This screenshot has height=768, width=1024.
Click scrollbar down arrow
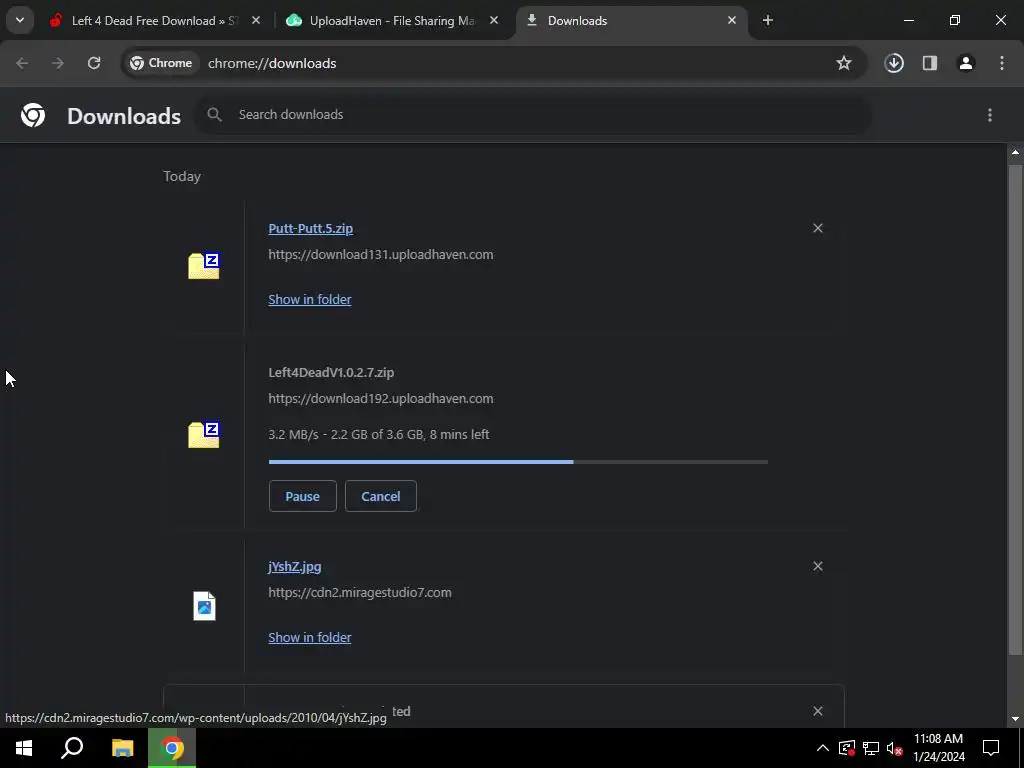(1015, 719)
